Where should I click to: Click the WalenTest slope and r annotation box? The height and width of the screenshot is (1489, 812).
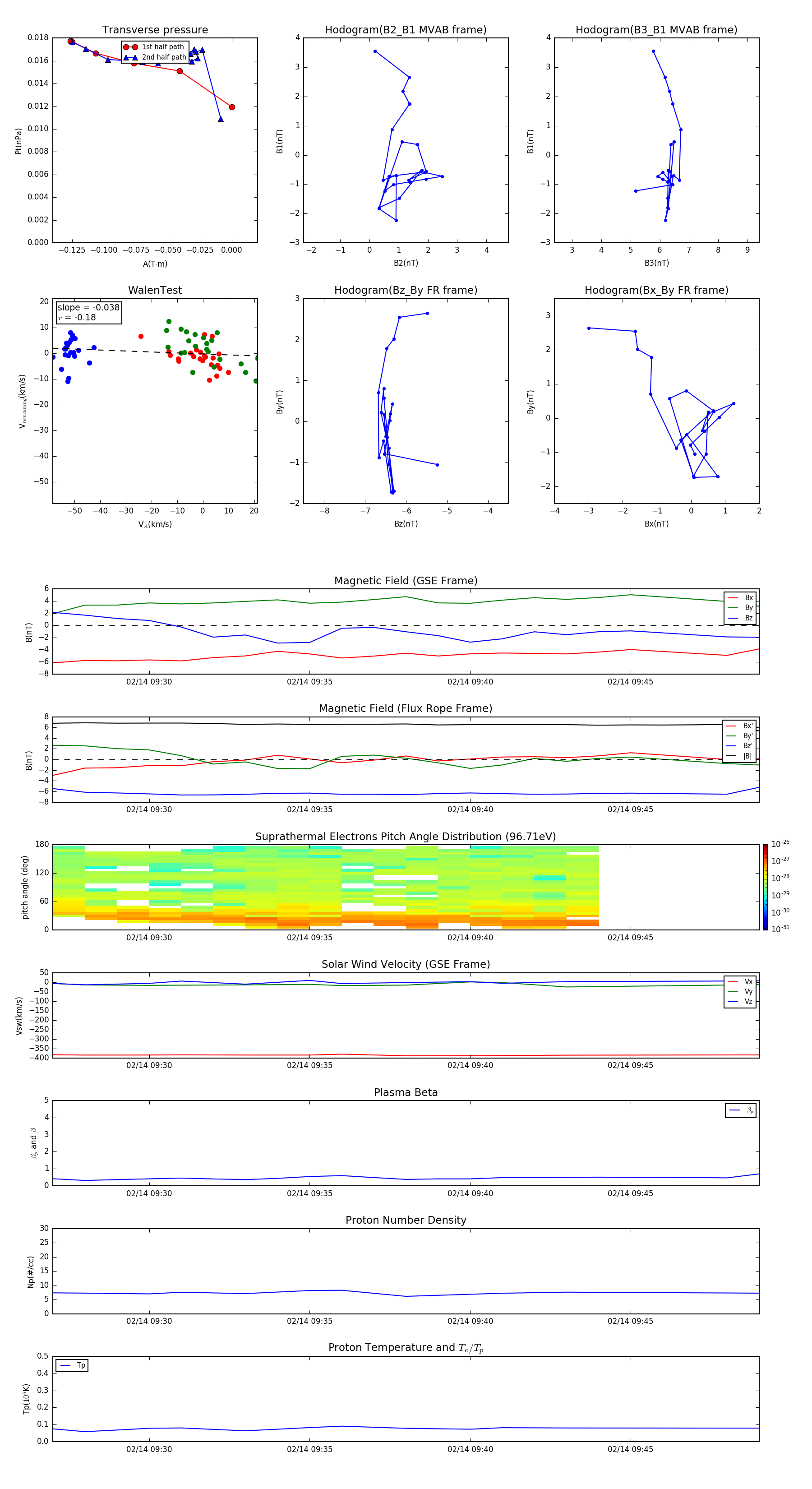pos(88,312)
